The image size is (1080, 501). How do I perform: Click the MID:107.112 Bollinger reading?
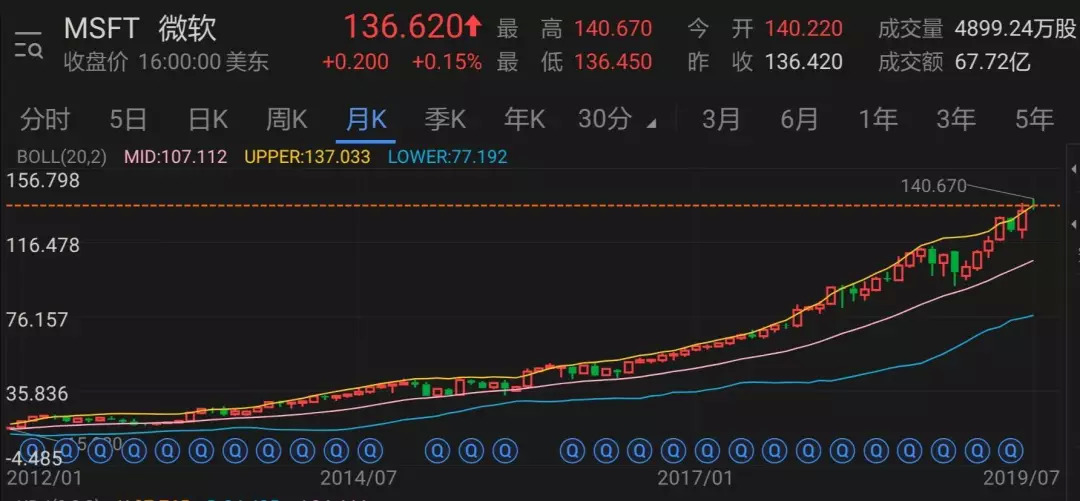[x=176, y=157]
